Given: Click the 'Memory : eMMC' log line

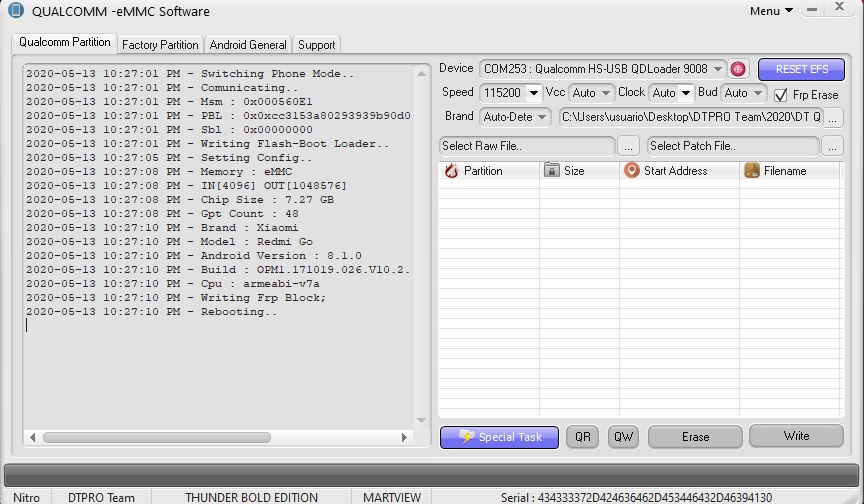Looking at the screenshot, I should pyautogui.click(x=159, y=171).
